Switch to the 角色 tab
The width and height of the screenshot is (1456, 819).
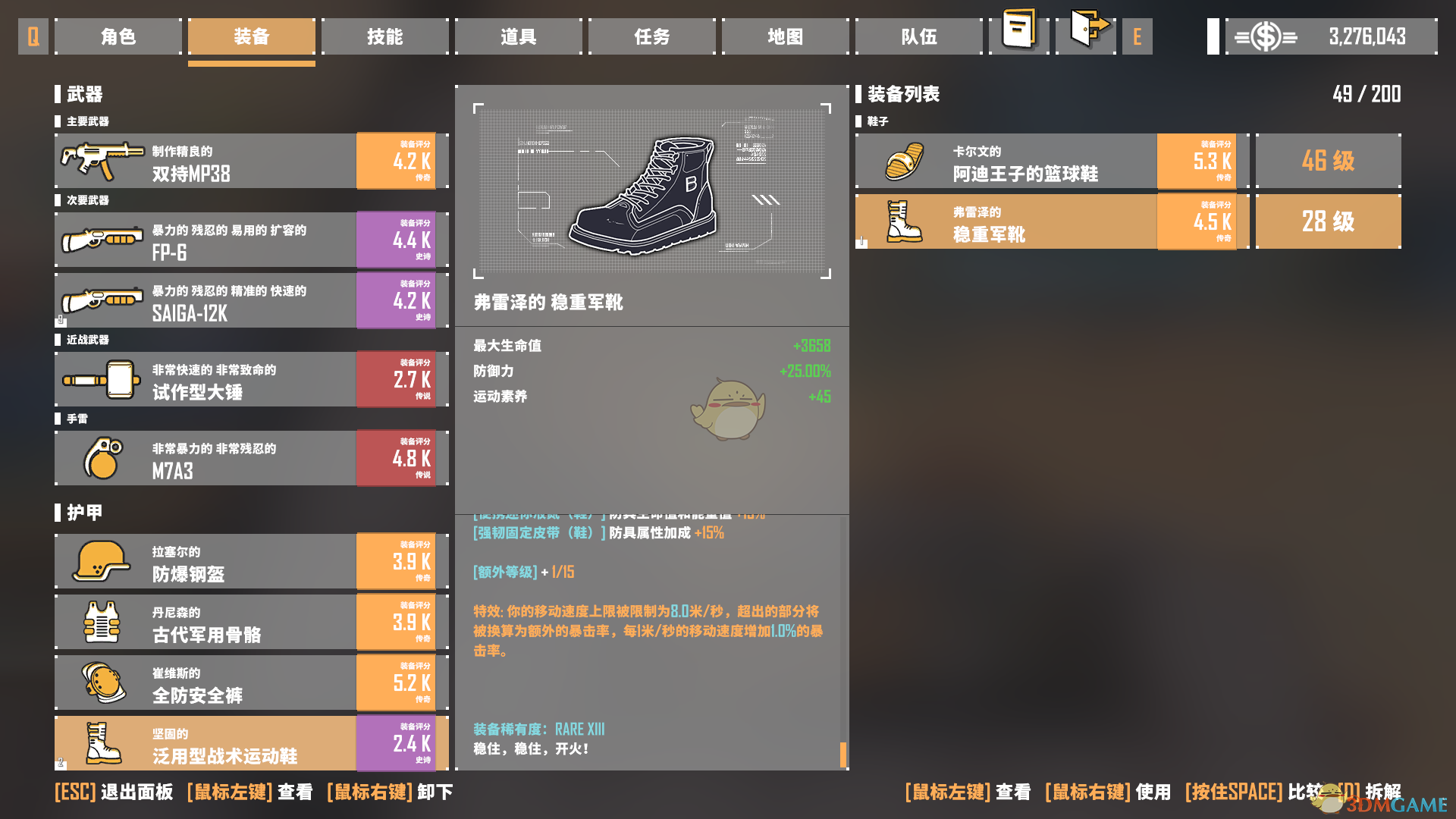[x=118, y=36]
